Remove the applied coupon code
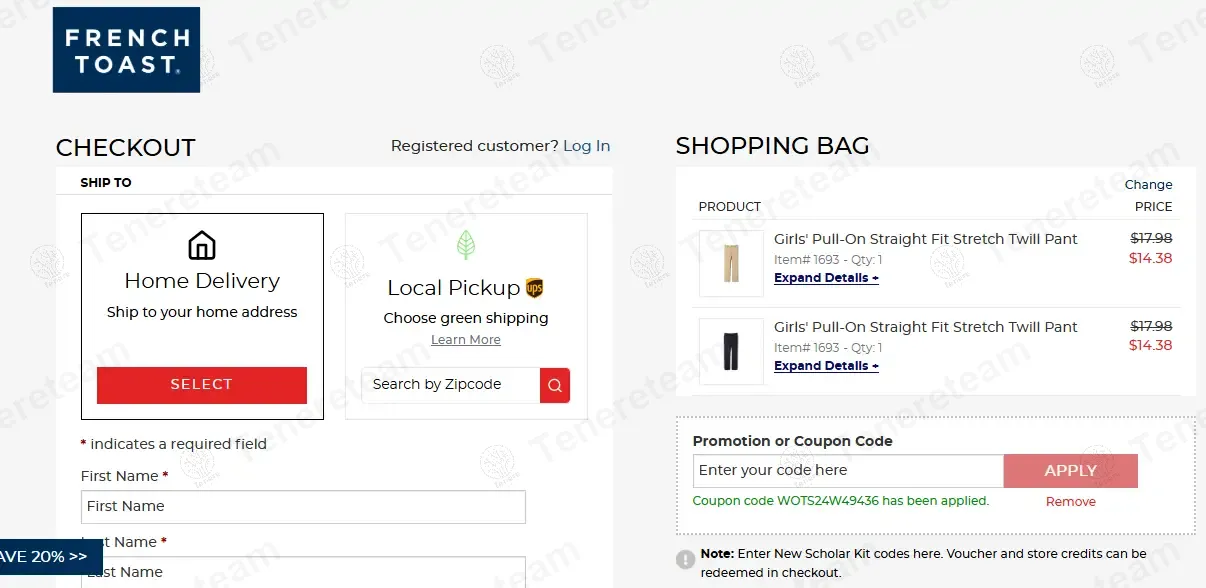The image size is (1206, 588). [x=1070, y=502]
